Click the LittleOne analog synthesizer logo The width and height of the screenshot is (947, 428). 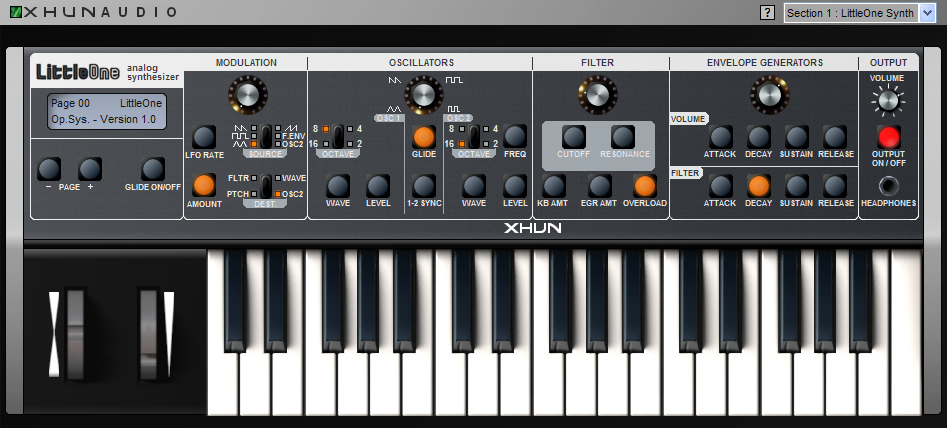(x=108, y=72)
